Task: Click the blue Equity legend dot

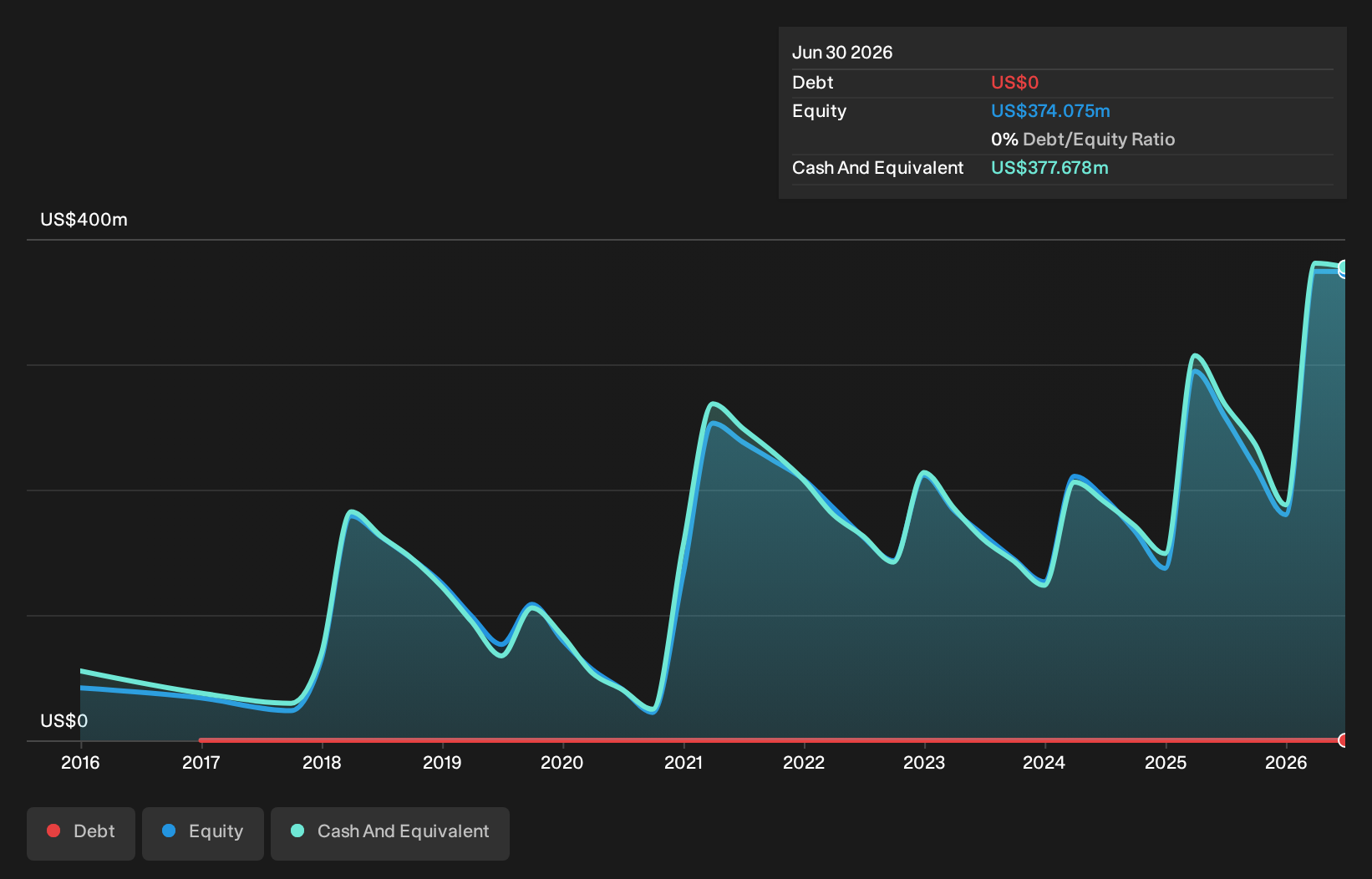Action: coord(169,831)
